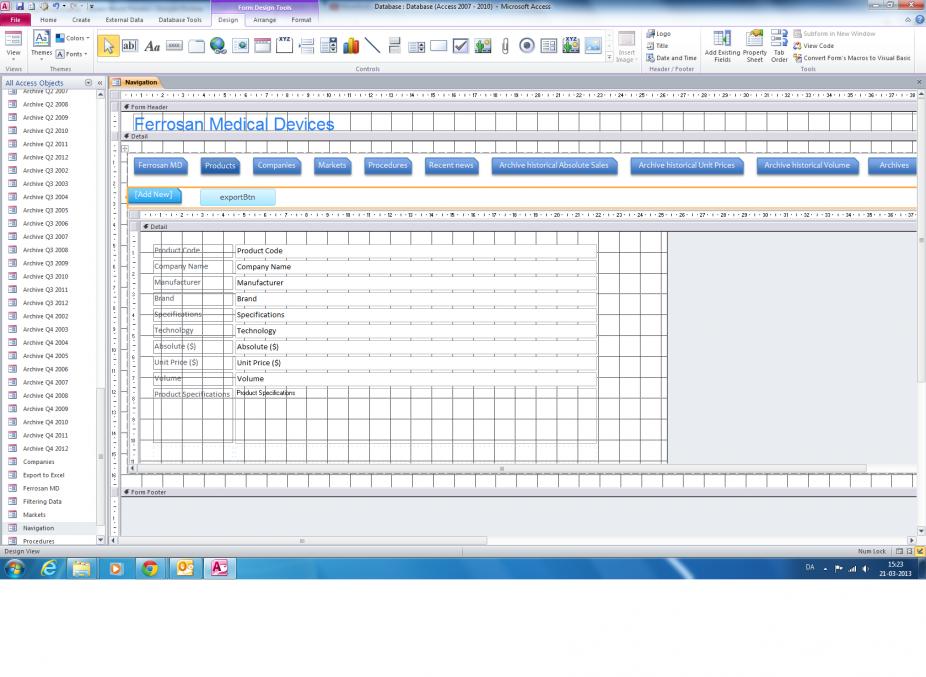This screenshot has width=926, height=677.
Task: Expand the Controls gallery more arrow
Action: (x=609, y=57)
